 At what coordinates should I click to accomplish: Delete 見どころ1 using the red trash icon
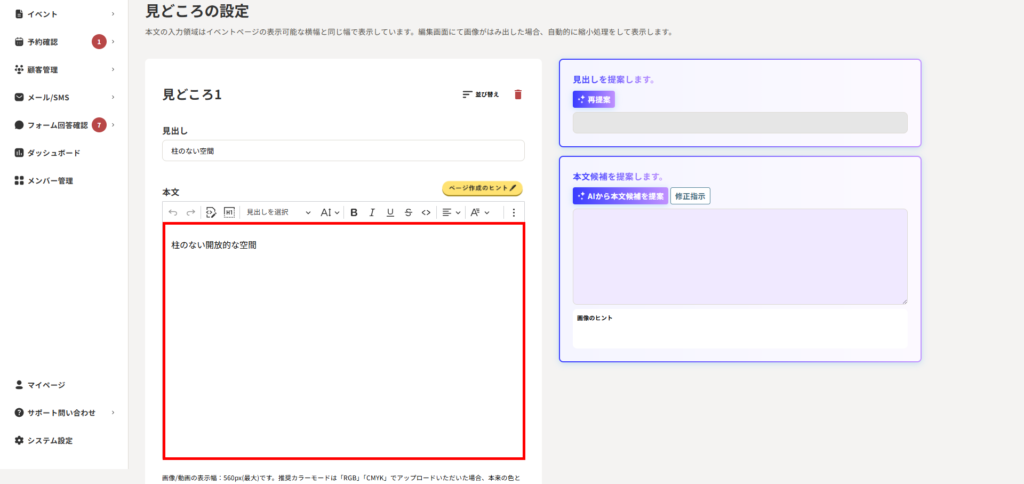pyautogui.click(x=518, y=95)
